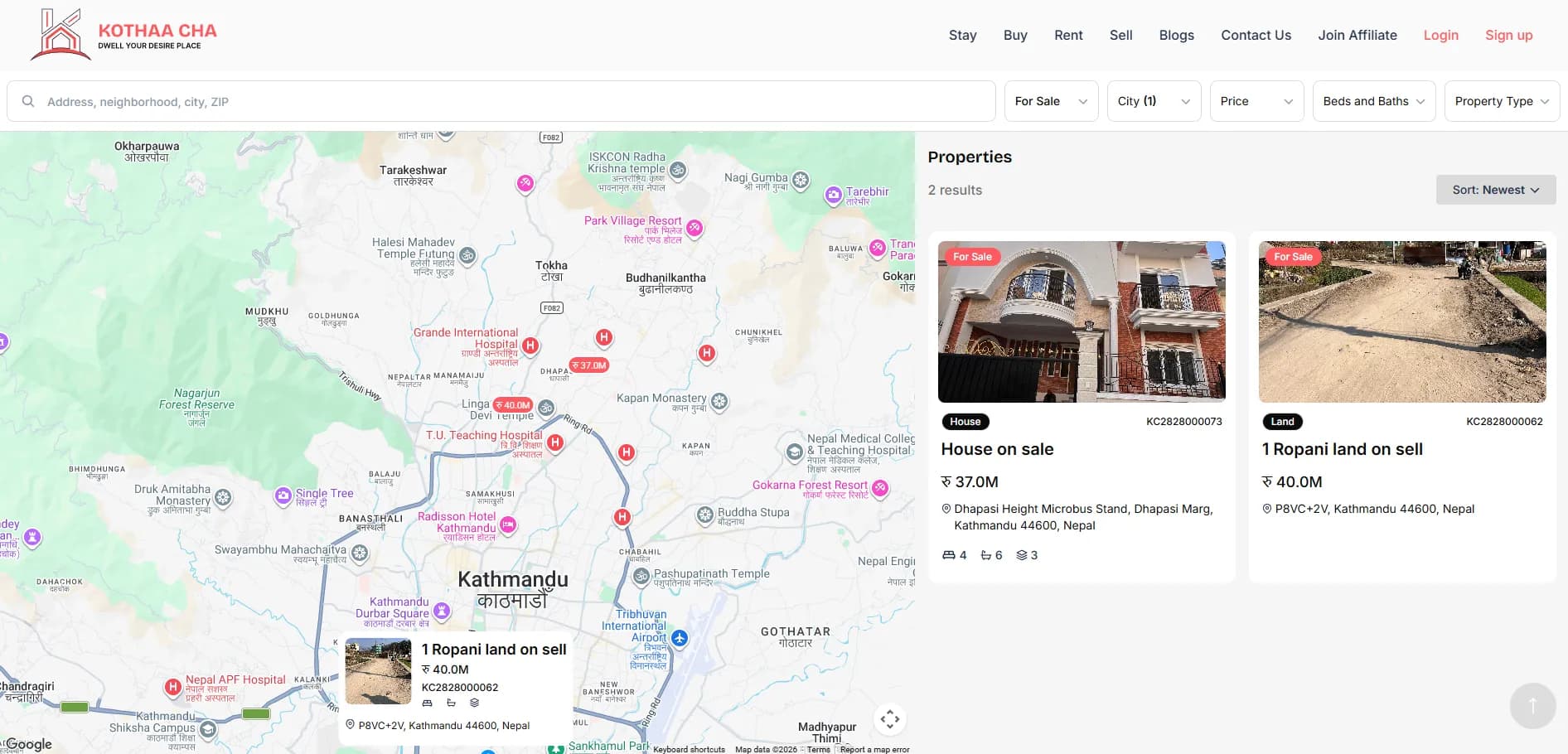Focus the address search field

501,101
